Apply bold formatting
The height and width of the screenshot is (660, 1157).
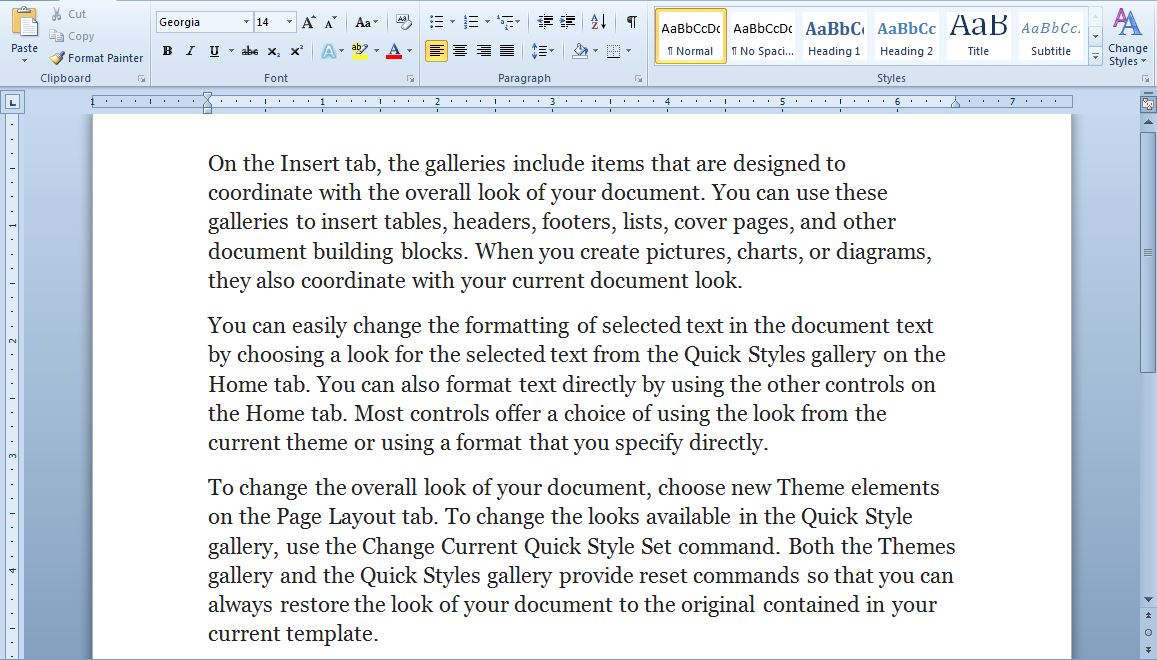point(167,49)
